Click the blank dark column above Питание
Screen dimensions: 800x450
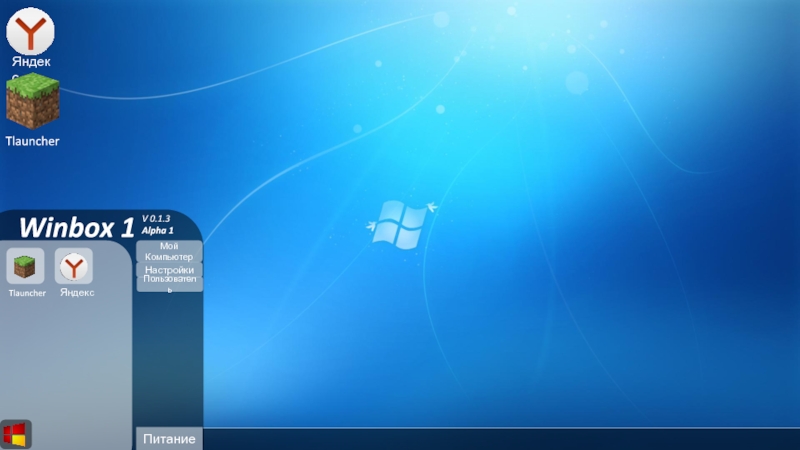coord(168,360)
